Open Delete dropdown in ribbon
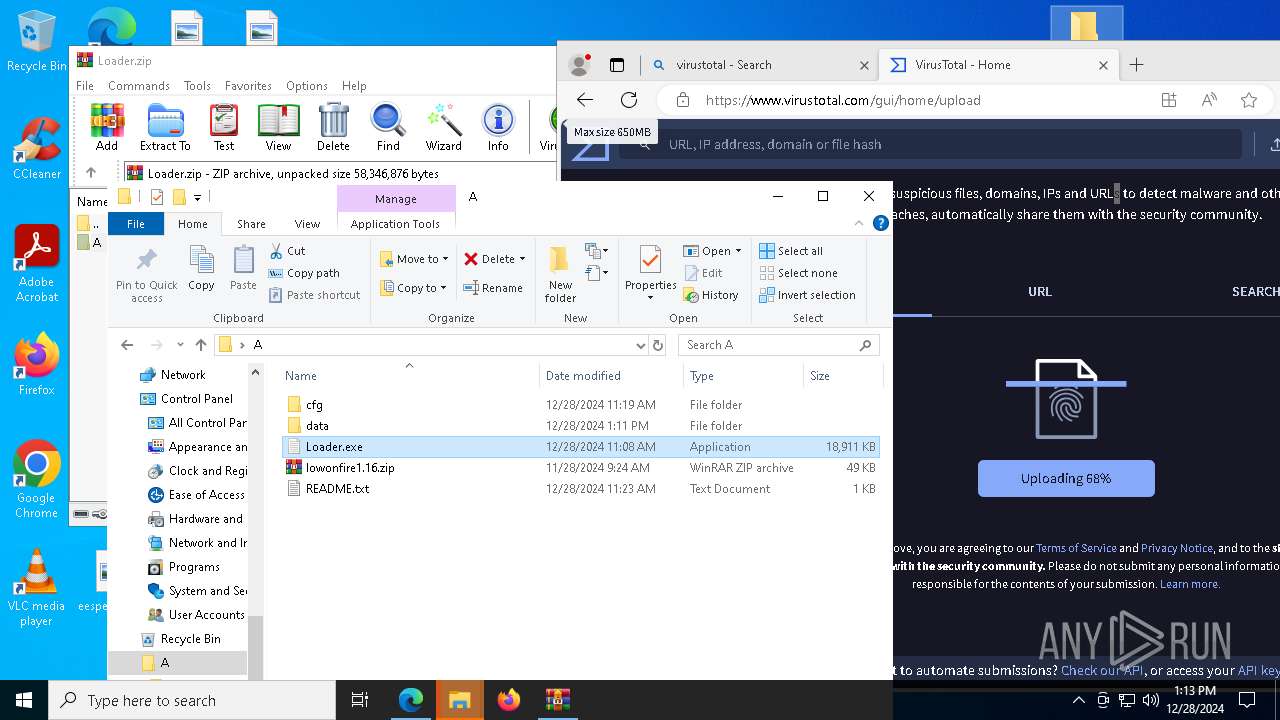This screenshot has height=720, width=1280. click(494, 259)
